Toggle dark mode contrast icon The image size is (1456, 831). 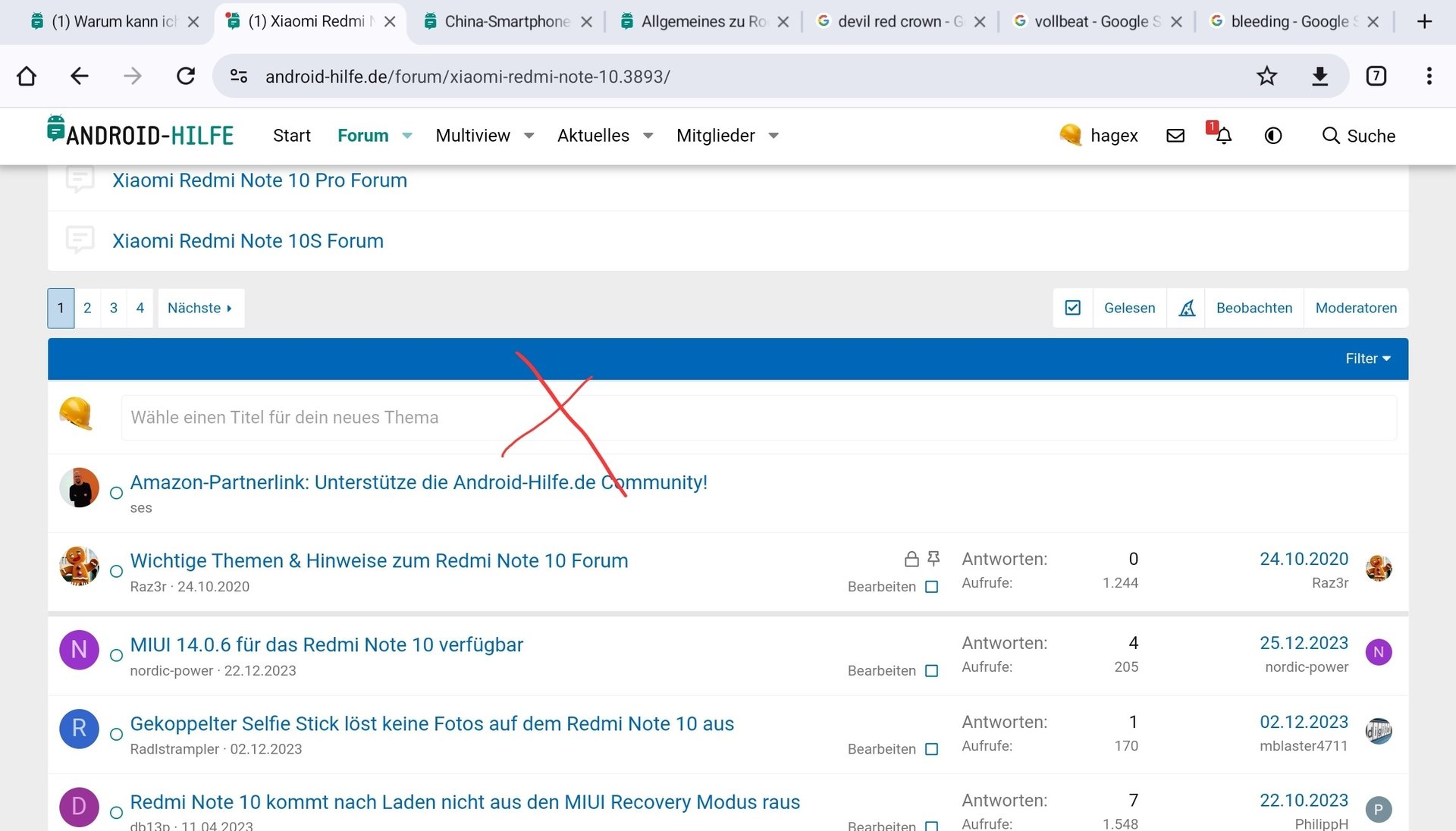click(x=1273, y=136)
